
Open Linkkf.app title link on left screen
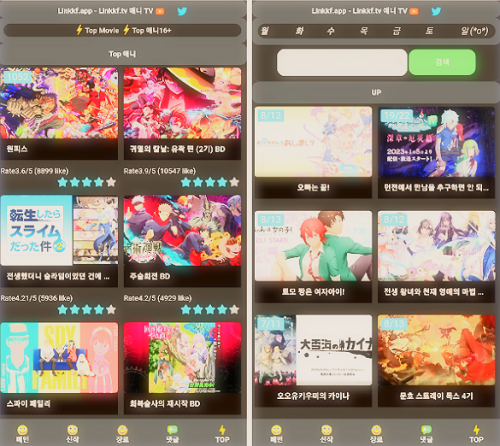[105, 11]
